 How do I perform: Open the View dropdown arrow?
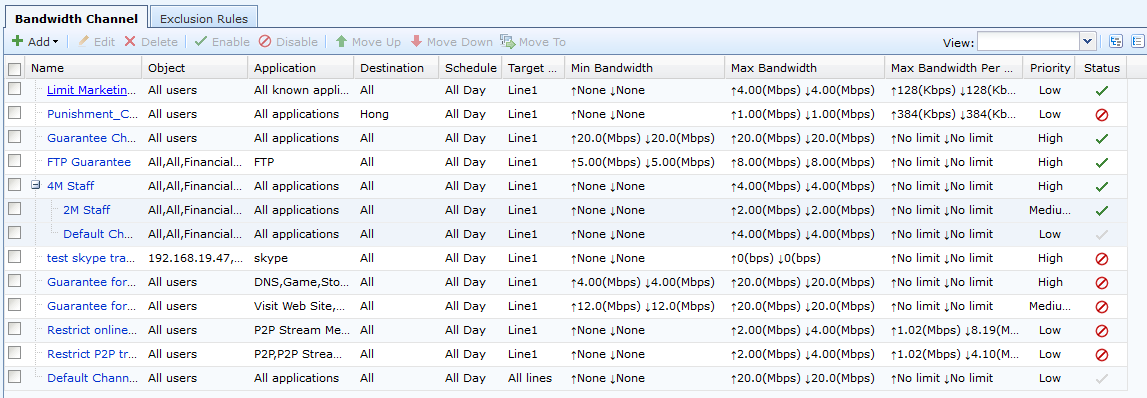(1088, 42)
